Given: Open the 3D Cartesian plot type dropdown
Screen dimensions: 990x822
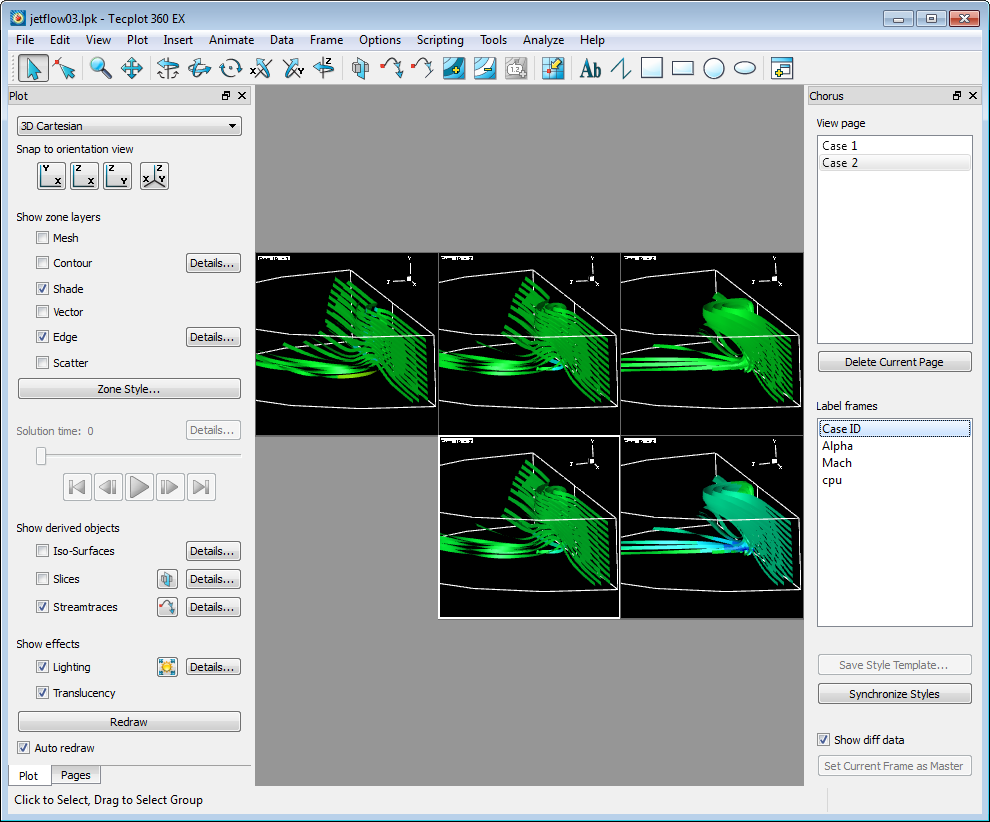Looking at the screenshot, I should coord(129,126).
